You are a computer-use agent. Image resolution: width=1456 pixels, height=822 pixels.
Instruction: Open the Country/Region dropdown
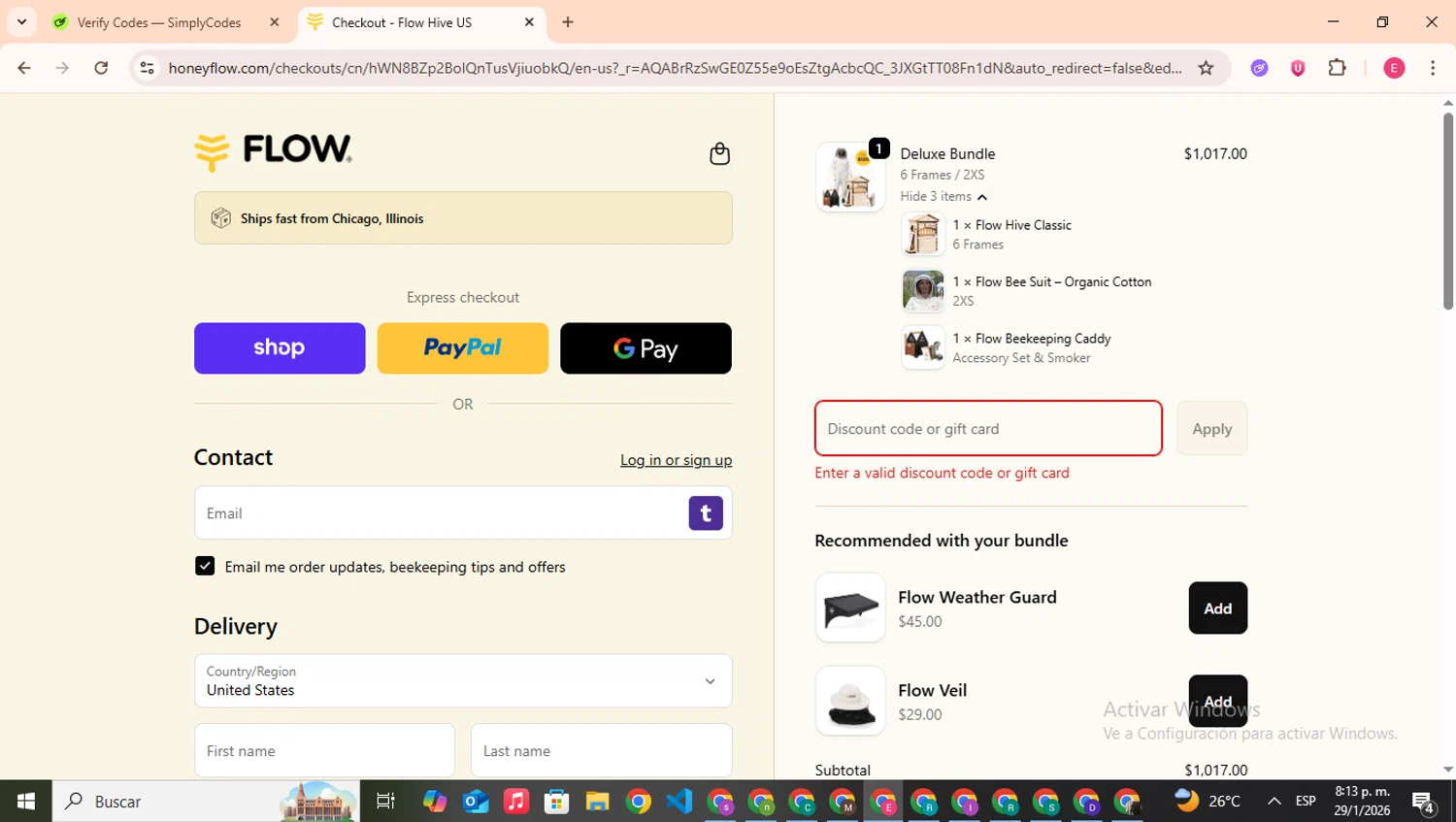(x=463, y=680)
